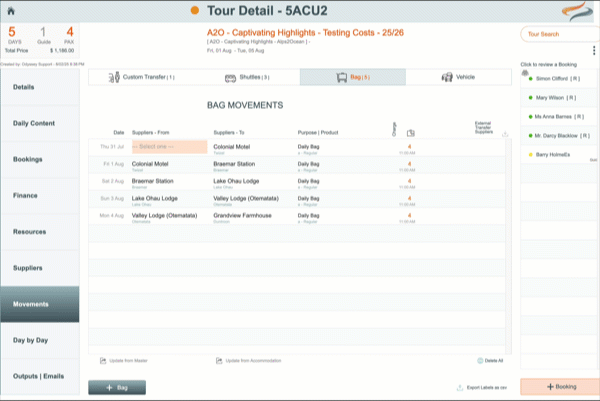Click the Update from Master icon
The height and width of the screenshot is (401, 600).
(x=103, y=360)
